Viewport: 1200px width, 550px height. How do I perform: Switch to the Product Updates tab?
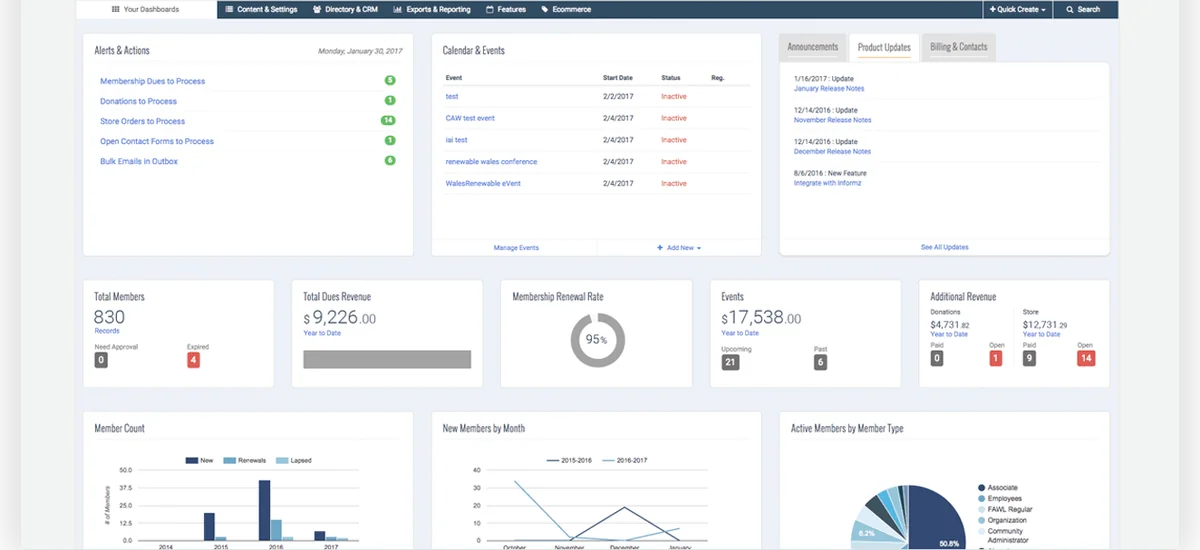884,47
